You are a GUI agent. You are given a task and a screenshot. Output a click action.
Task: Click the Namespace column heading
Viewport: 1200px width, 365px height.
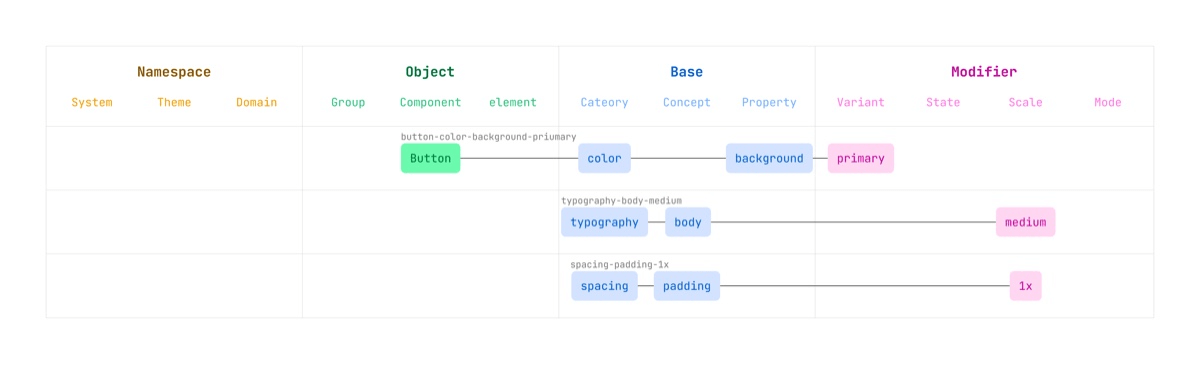[x=174, y=72]
